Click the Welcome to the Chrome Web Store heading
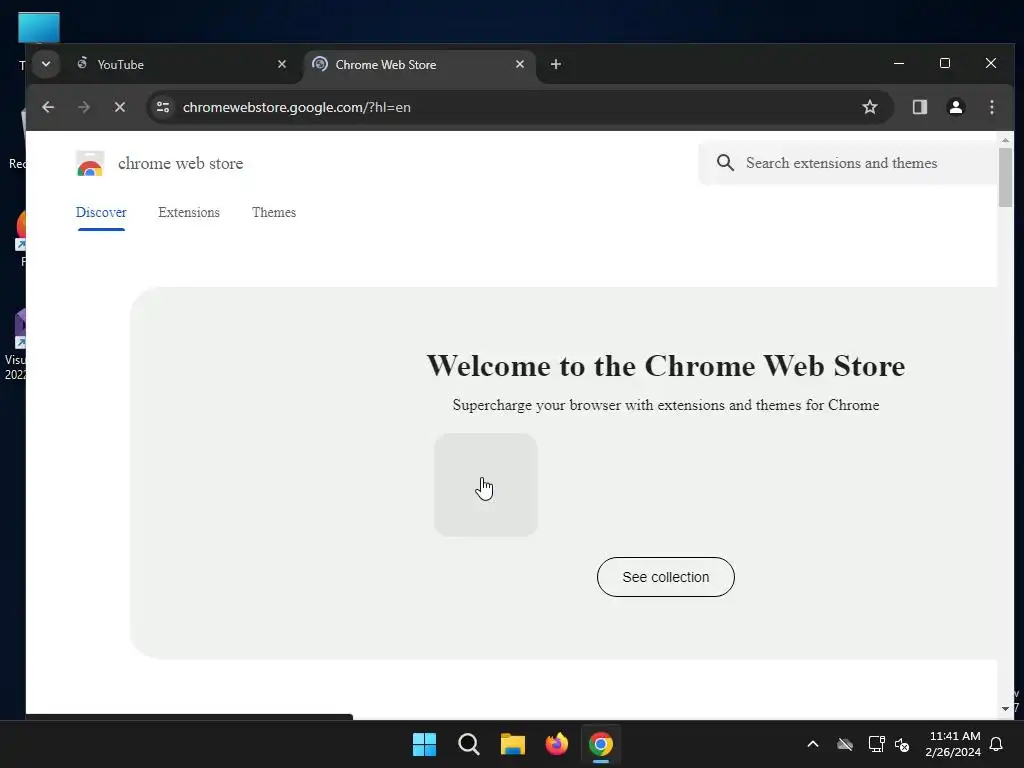The width and height of the screenshot is (1024, 768). click(665, 366)
